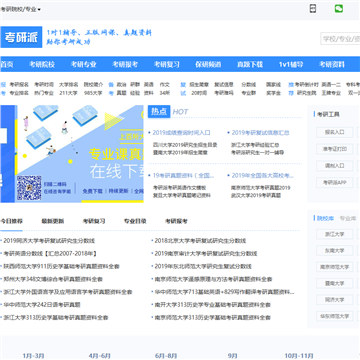Click the 1月-3月 timeline label
Image resolution: width=360 pixels, height=360 pixels.
tap(33, 356)
